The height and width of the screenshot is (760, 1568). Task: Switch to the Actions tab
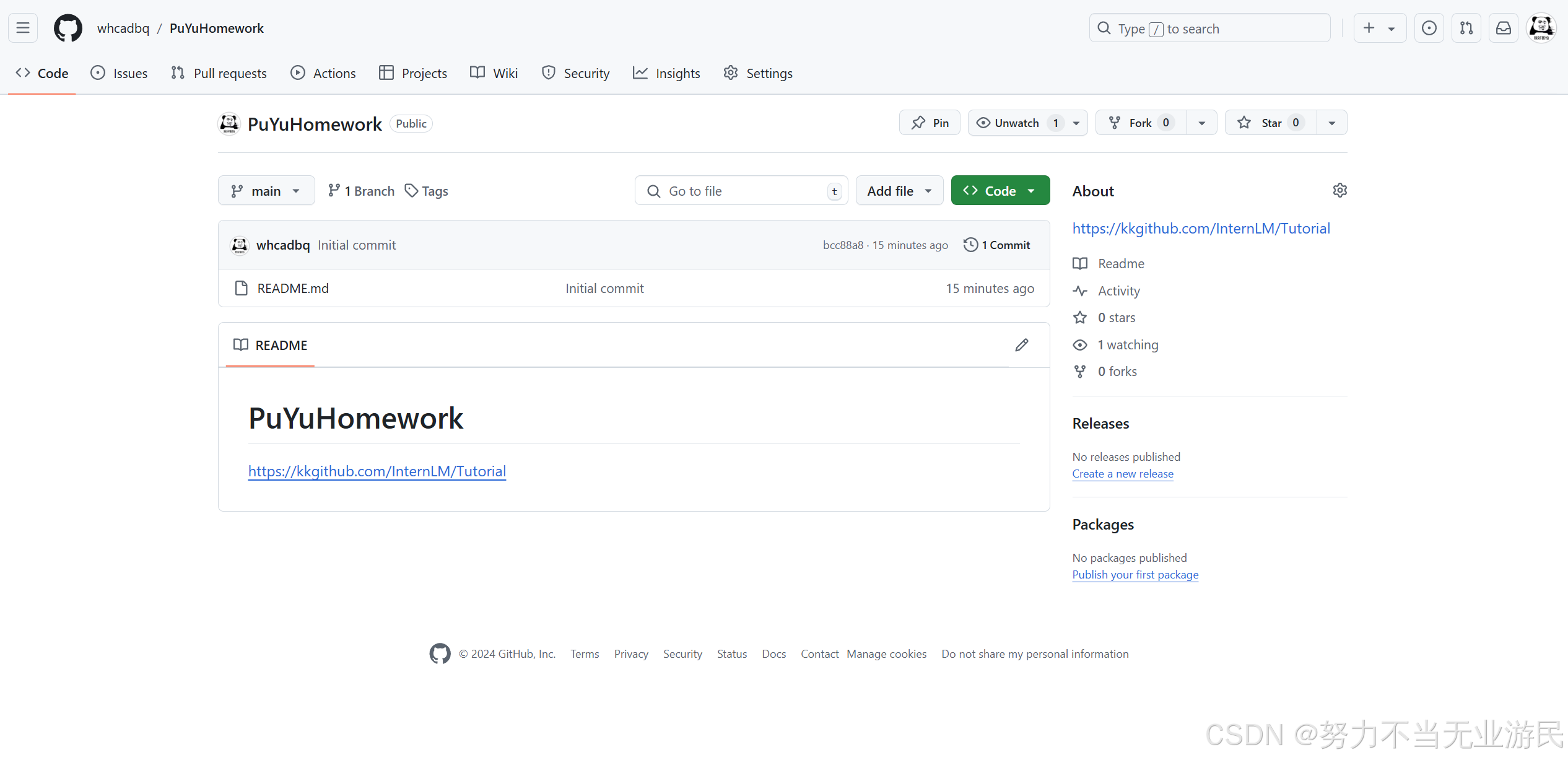click(323, 73)
